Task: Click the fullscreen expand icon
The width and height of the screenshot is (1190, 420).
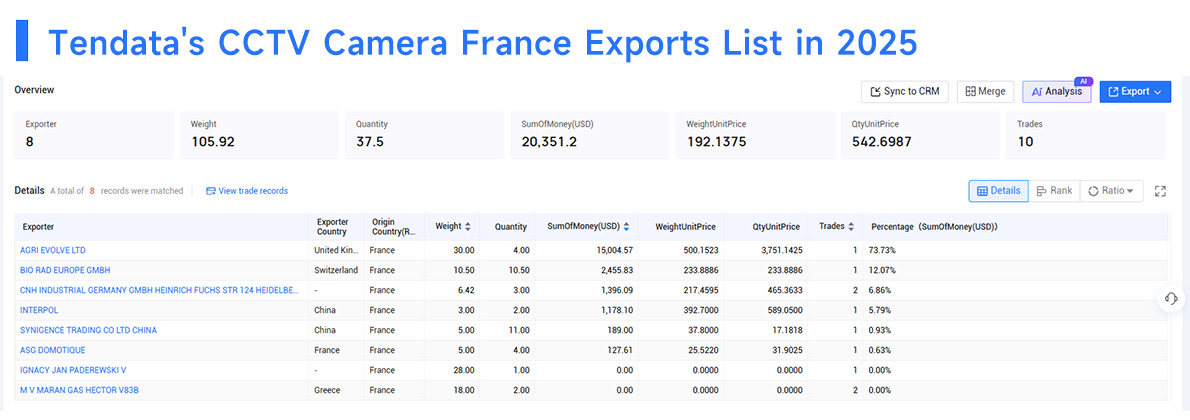Action: coord(1160,191)
